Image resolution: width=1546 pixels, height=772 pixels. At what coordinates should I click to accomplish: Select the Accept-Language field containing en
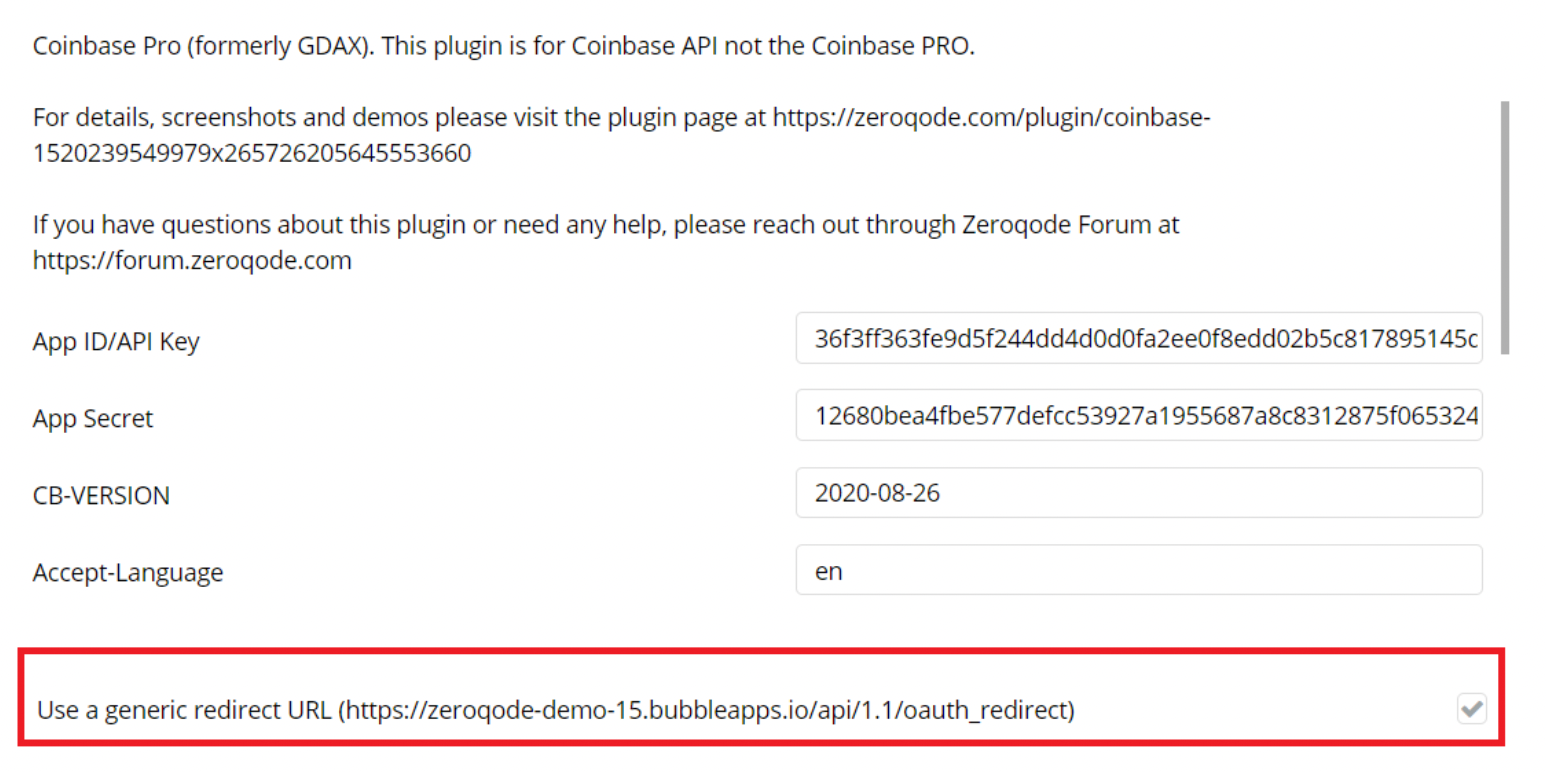pyautogui.click(x=1138, y=570)
